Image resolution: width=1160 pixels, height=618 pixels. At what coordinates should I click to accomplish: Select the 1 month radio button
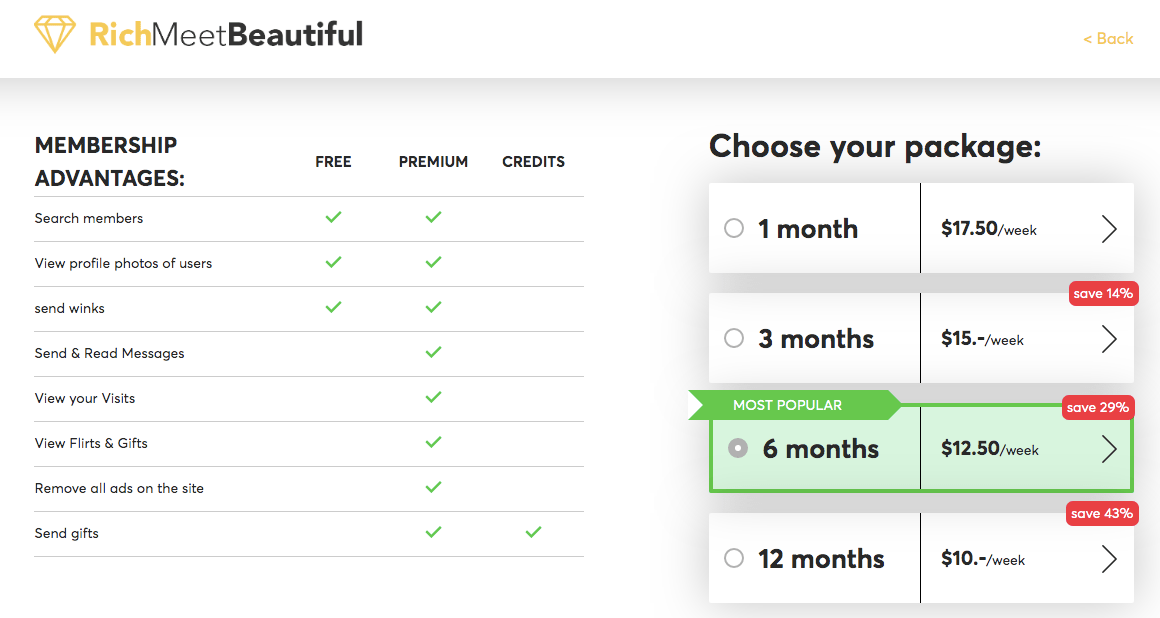[733, 228]
